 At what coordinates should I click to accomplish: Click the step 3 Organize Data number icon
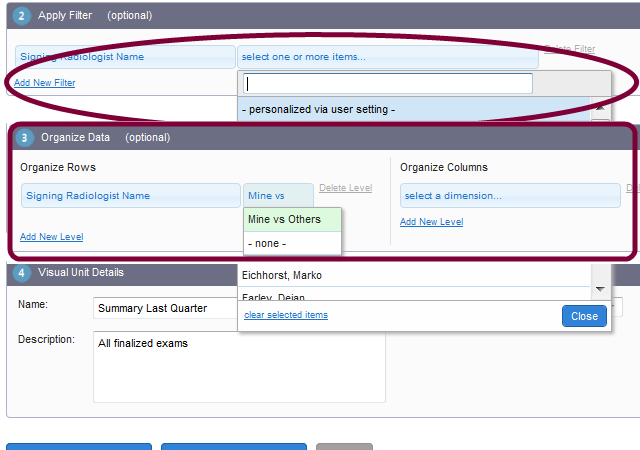tap(25, 137)
